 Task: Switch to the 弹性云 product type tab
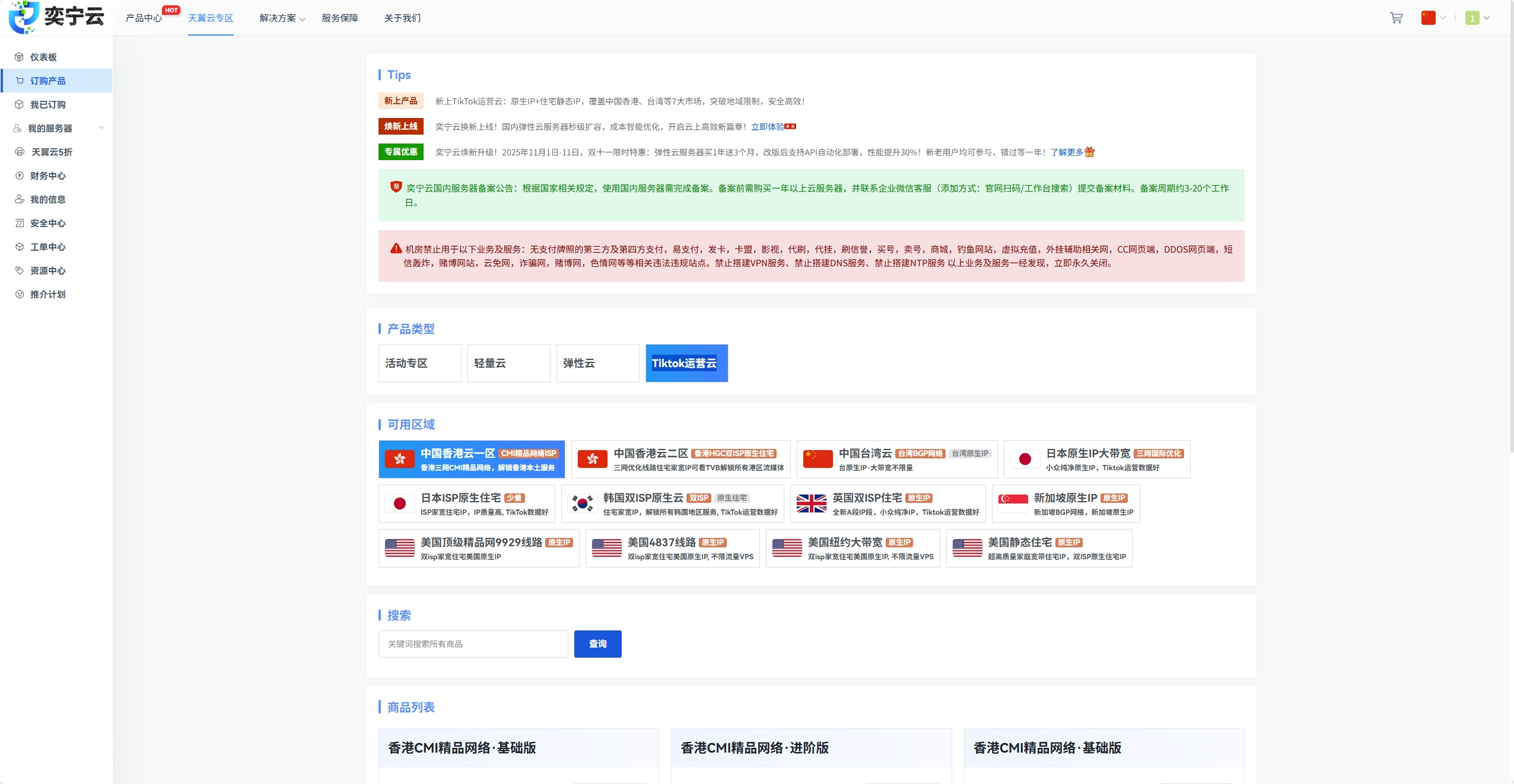pos(597,363)
